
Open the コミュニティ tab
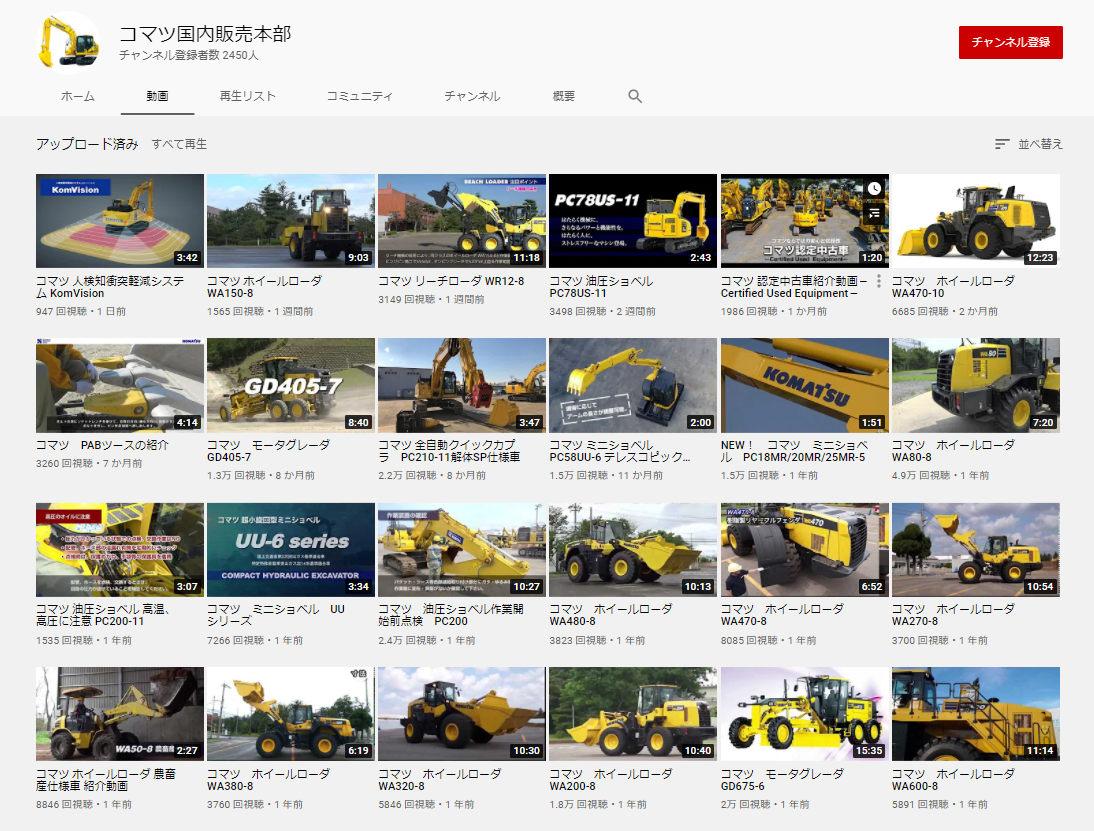360,96
